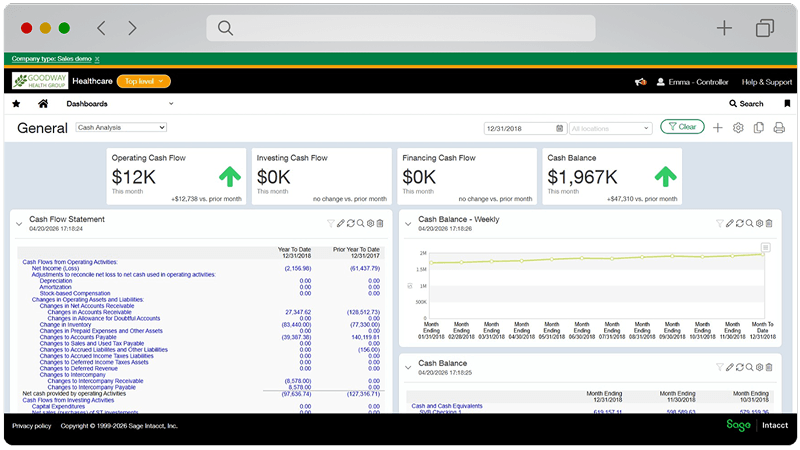800x450 pixels.
Task: Go to the home icon
Action: (x=43, y=104)
